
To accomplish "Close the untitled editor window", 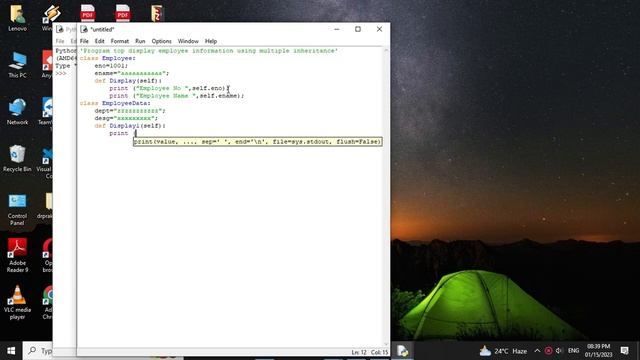I will tap(379, 29).
